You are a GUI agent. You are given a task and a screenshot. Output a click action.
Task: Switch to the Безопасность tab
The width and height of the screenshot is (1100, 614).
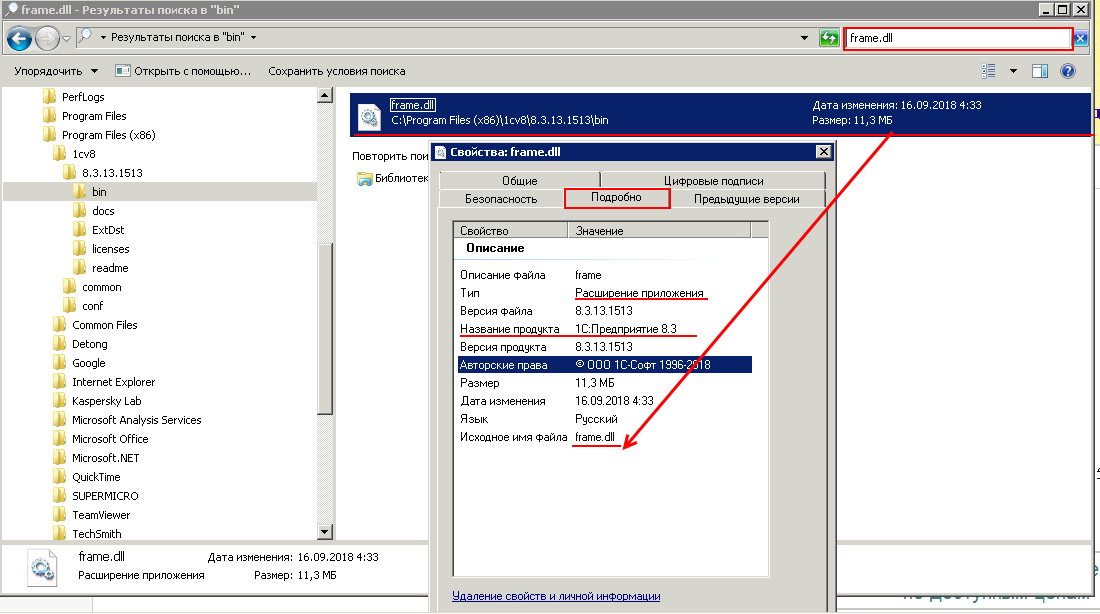tap(501, 199)
